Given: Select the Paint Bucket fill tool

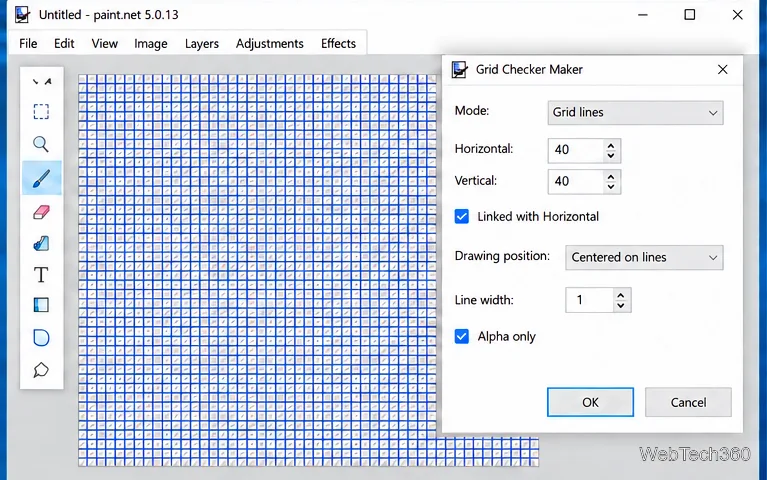Looking at the screenshot, I should tap(41, 244).
